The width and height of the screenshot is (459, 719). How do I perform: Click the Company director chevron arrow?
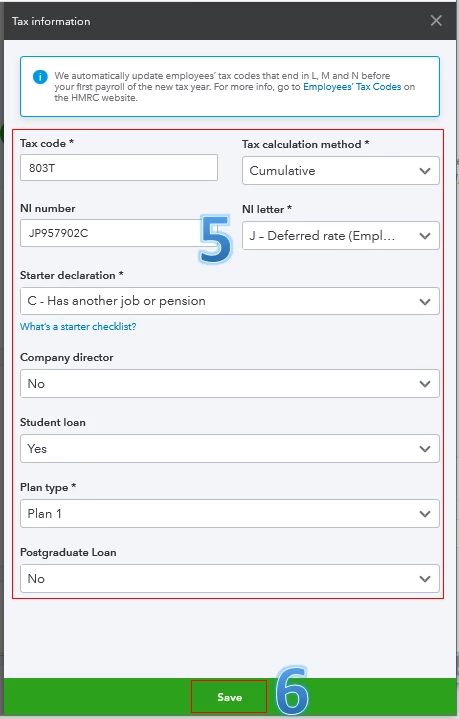coord(425,384)
